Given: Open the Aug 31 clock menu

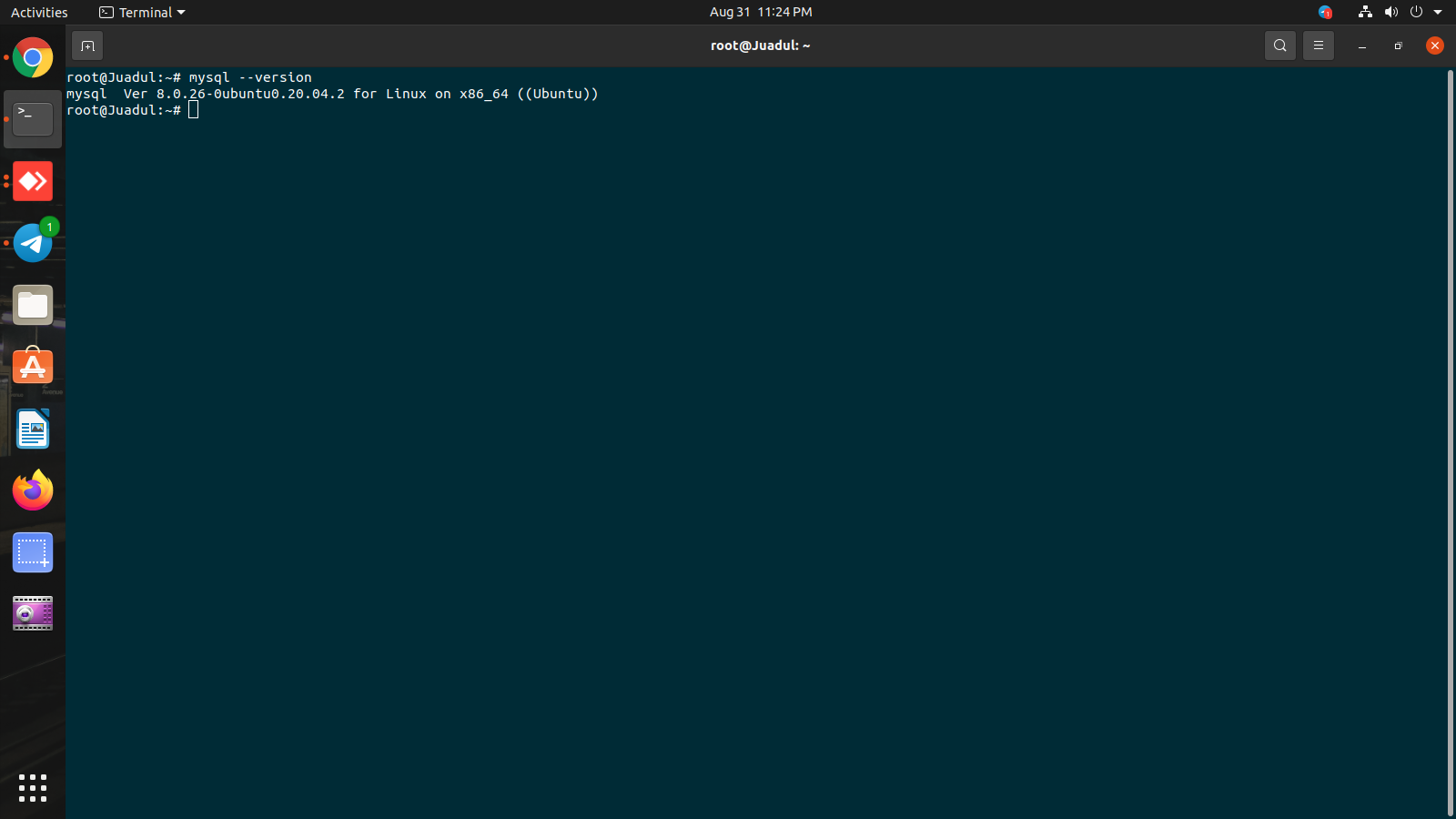Looking at the screenshot, I should pos(761,12).
